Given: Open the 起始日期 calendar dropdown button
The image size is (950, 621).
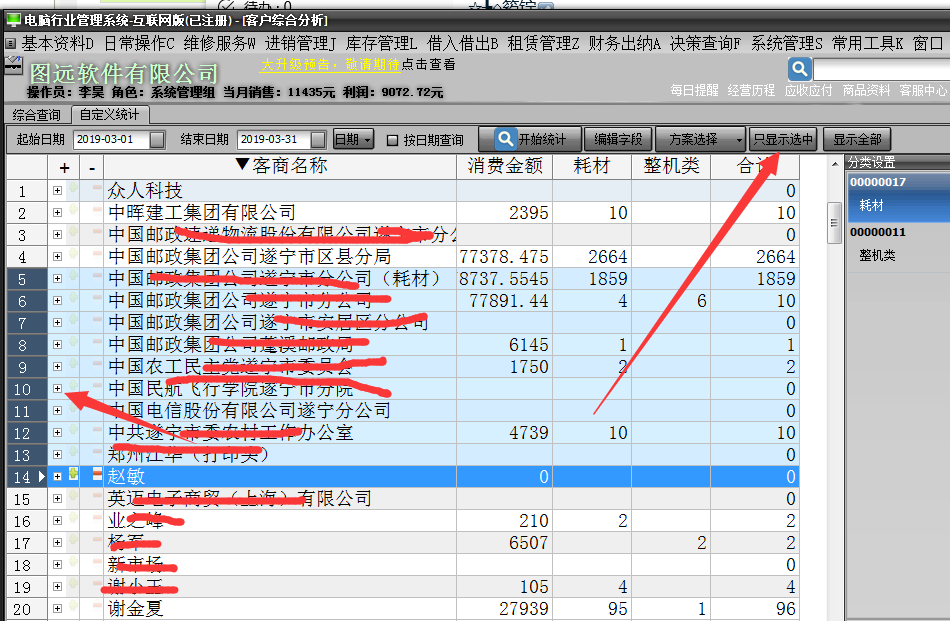Looking at the screenshot, I should [x=157, y=140].
